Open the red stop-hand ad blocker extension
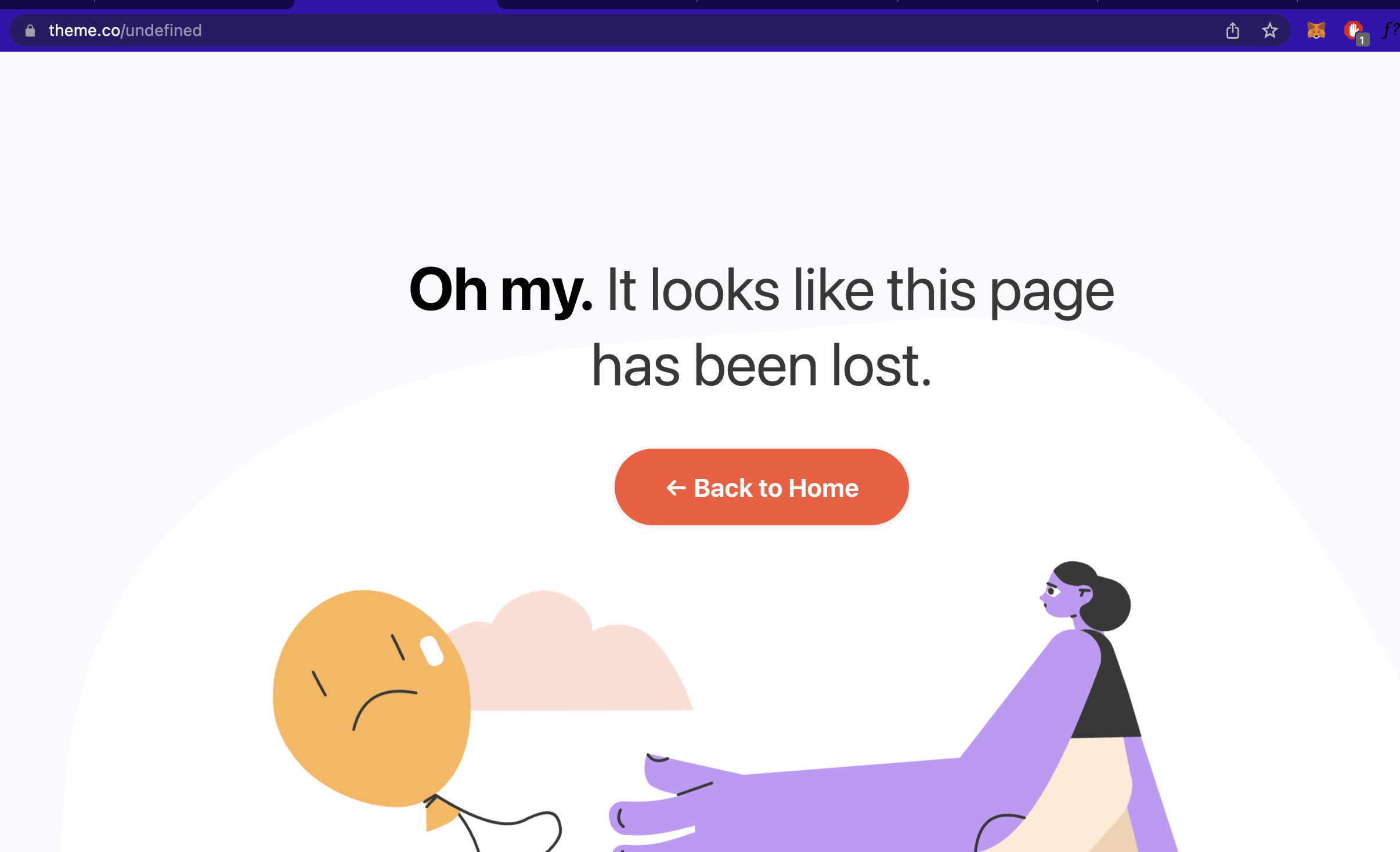The height and width of the screenshot is (852, 1400). (x=1354, y=29)
